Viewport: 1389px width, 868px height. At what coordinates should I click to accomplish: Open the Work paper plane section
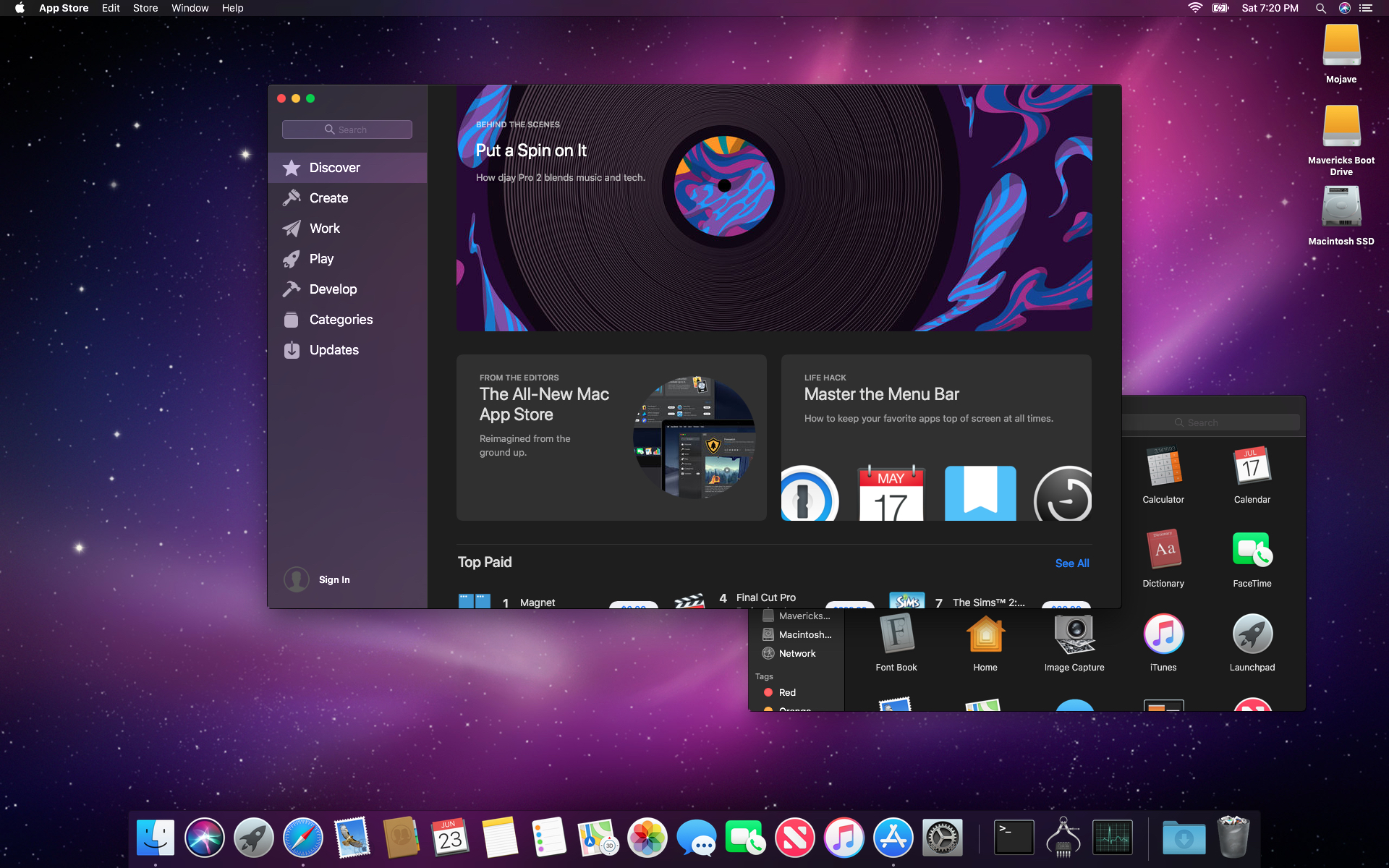tap(324, 229)
